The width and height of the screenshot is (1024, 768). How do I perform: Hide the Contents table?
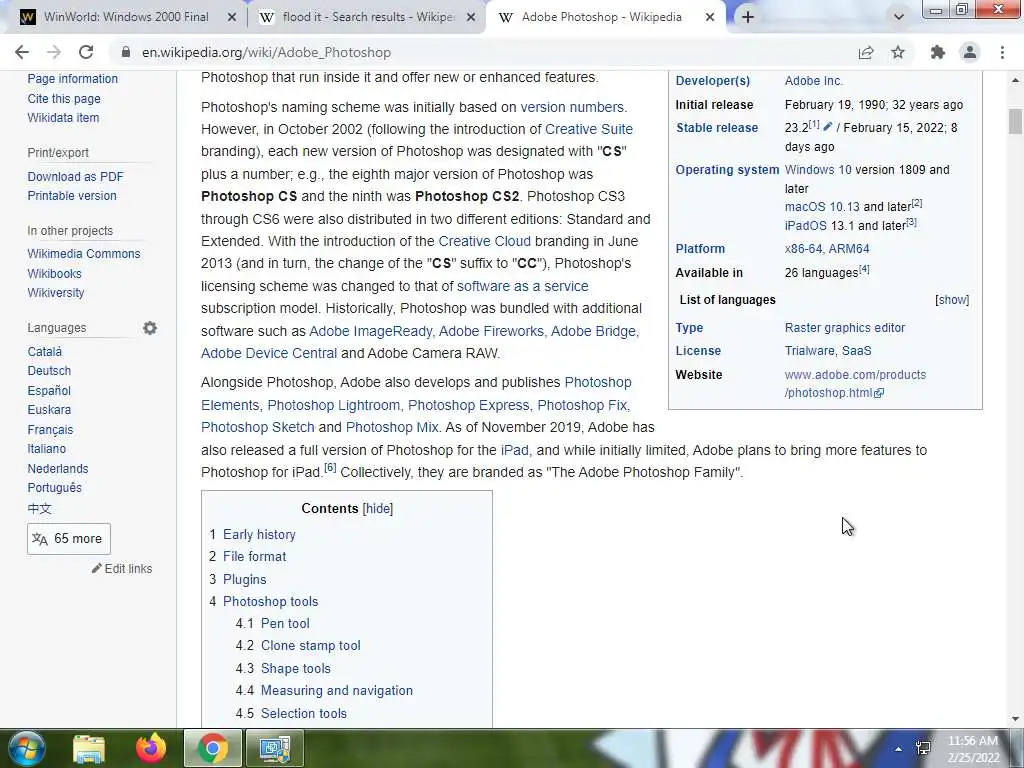[x=378, y=509]
